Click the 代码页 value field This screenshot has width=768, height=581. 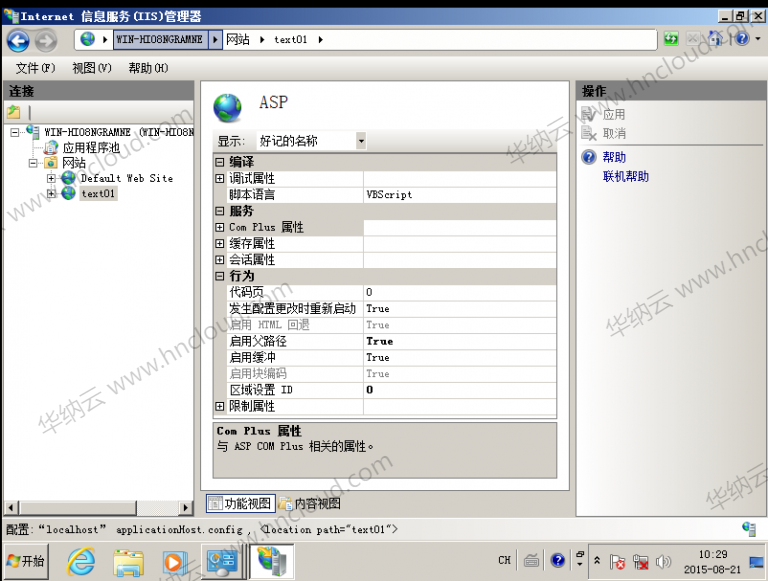click(459, 292)
